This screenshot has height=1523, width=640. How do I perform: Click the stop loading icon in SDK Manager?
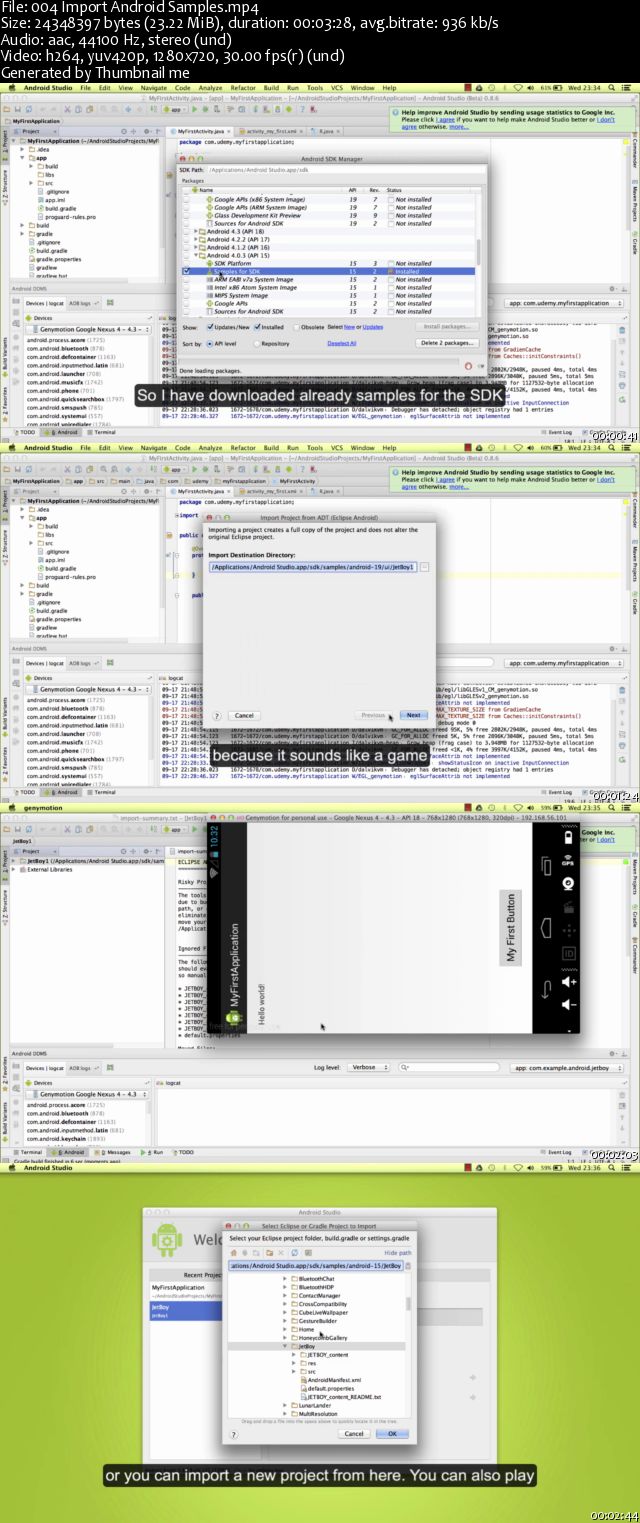click(469, 366)
